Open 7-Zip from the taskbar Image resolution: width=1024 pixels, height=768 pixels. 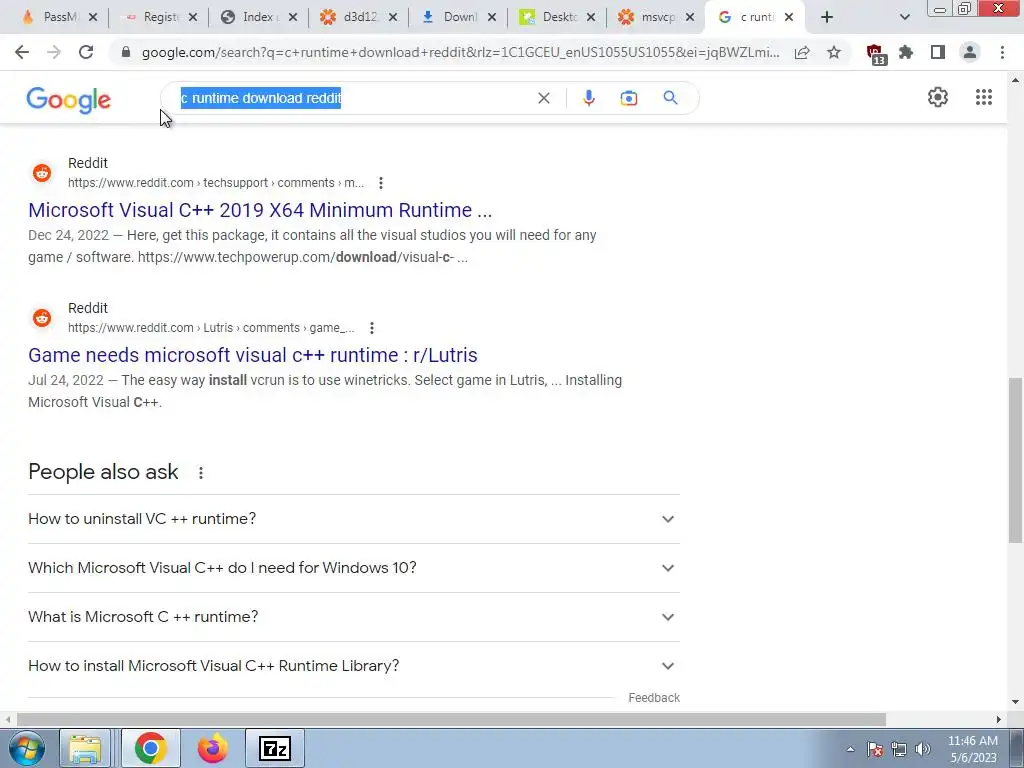tap(274, 748)
